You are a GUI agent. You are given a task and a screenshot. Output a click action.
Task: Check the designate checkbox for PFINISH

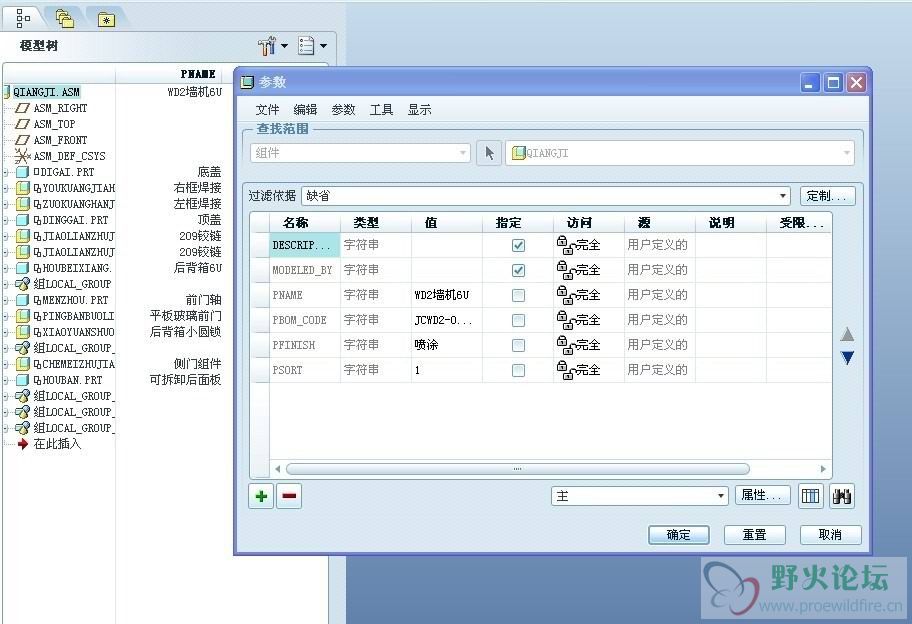pyautogui.click(x=518, y=345)
